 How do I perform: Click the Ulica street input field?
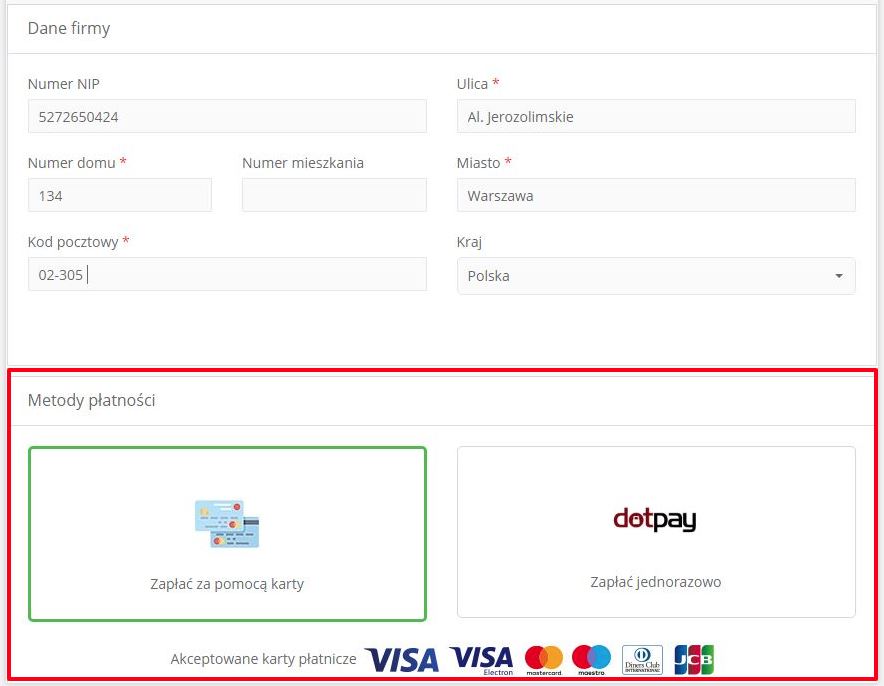[x=656, y=117]
